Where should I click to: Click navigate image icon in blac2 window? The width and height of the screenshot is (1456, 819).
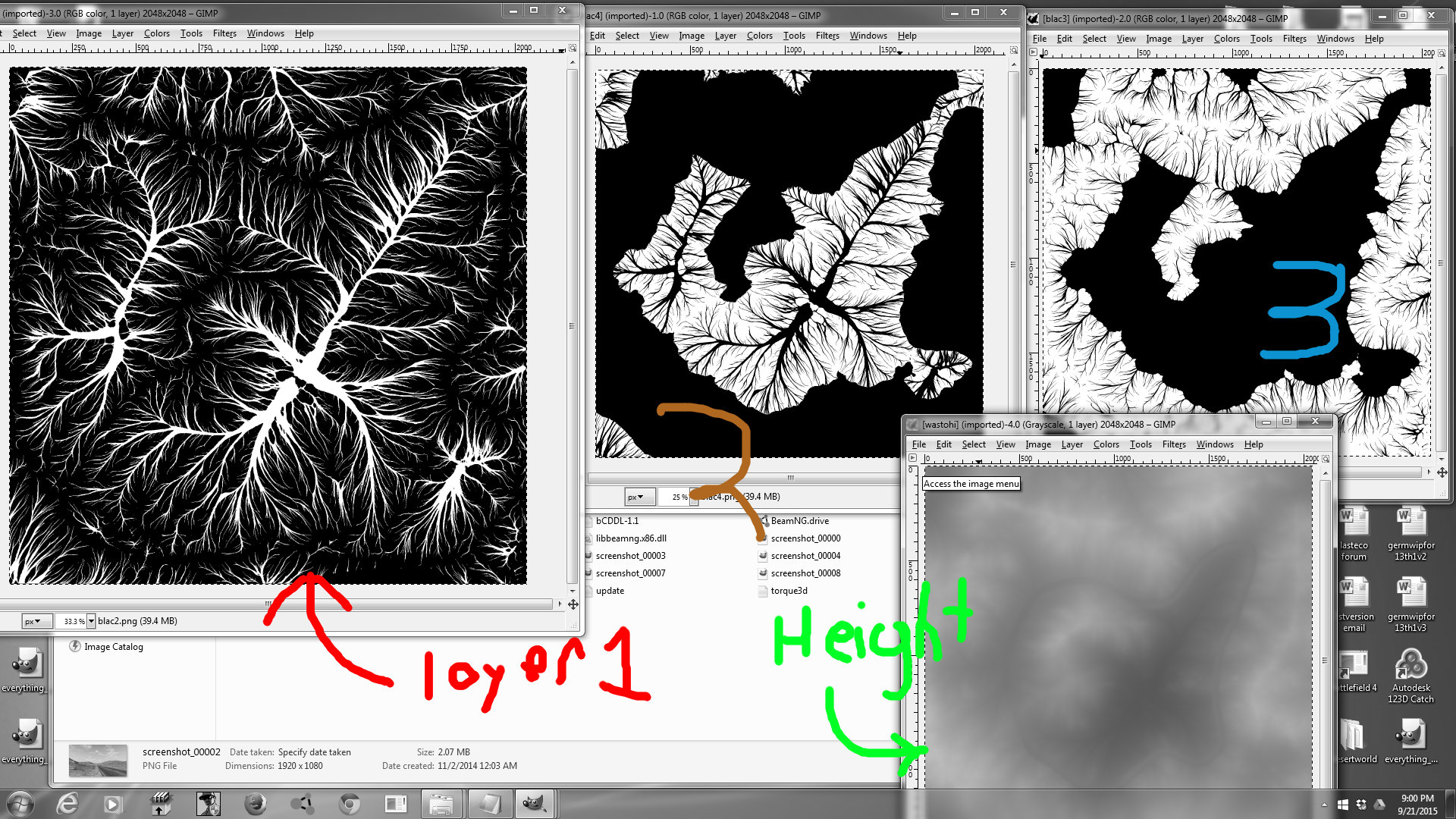coord(573,604)
